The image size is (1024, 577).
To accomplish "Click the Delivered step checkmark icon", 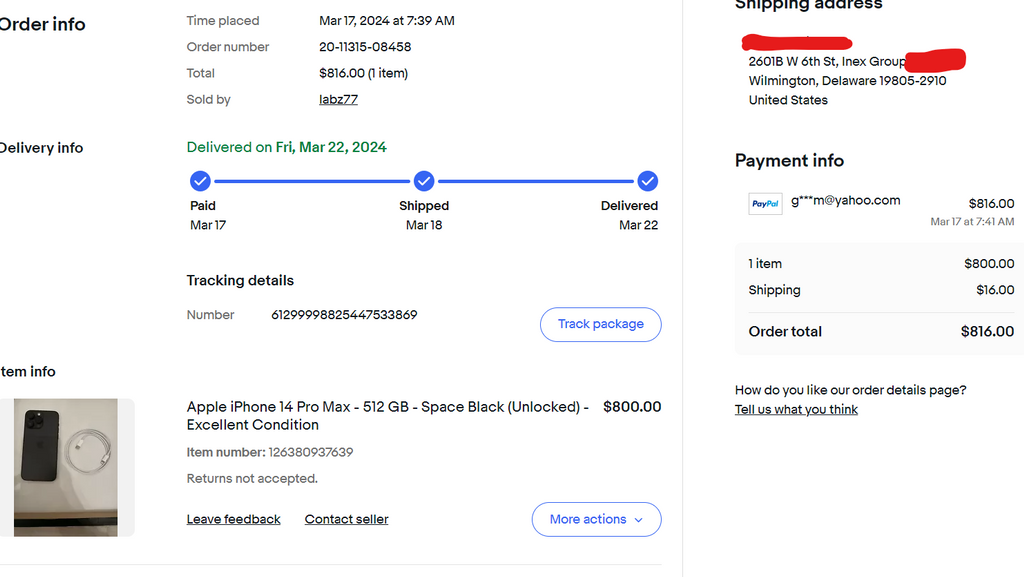I will 647,181.
